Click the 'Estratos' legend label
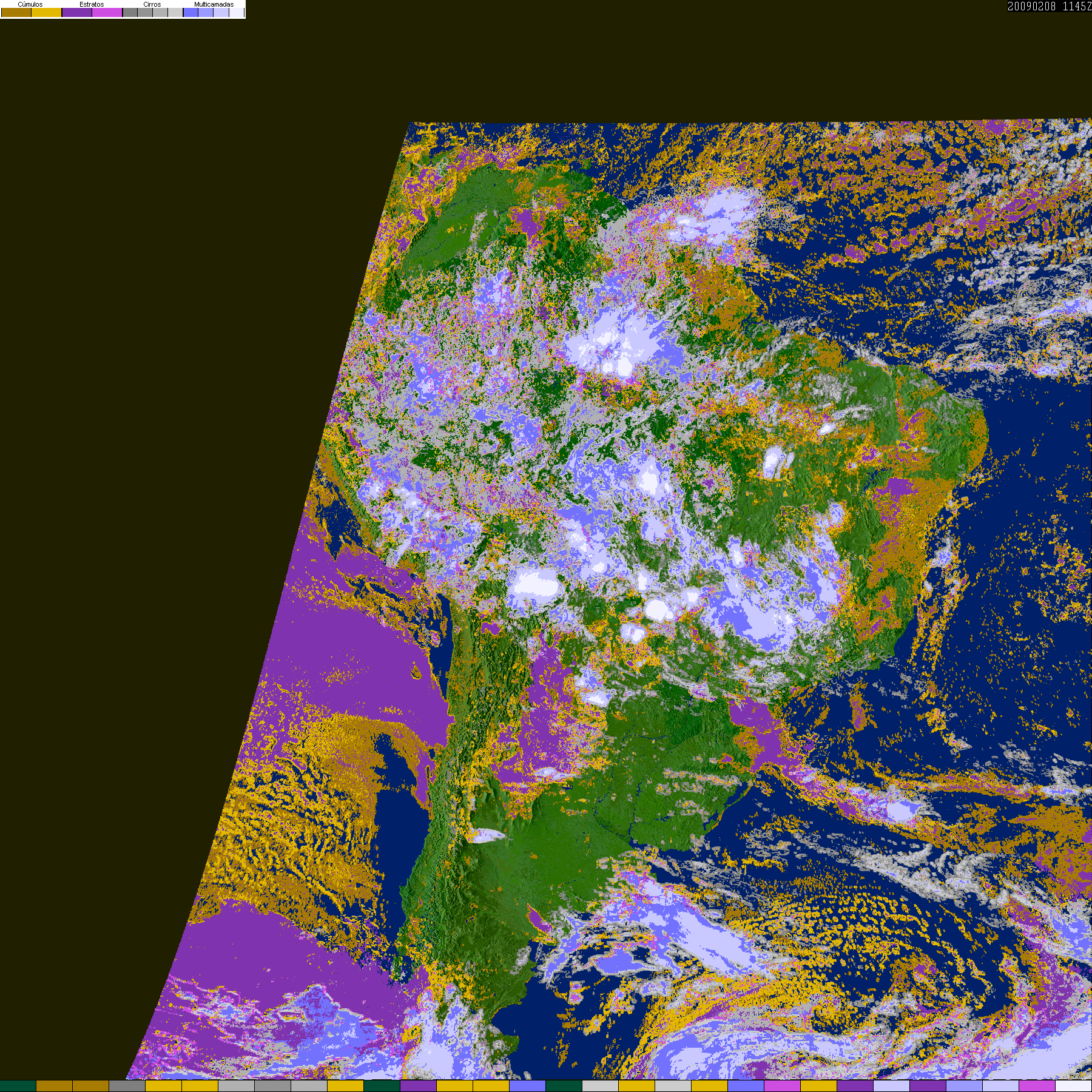This screenshot has width=1092, height=1092. (92, 4)
